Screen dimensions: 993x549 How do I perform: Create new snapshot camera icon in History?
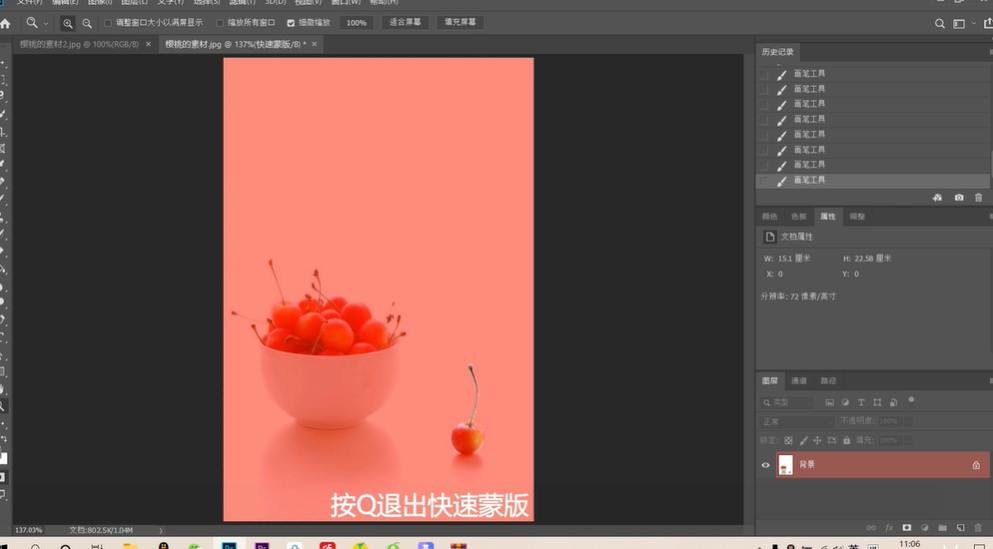[x=959, y=198]
